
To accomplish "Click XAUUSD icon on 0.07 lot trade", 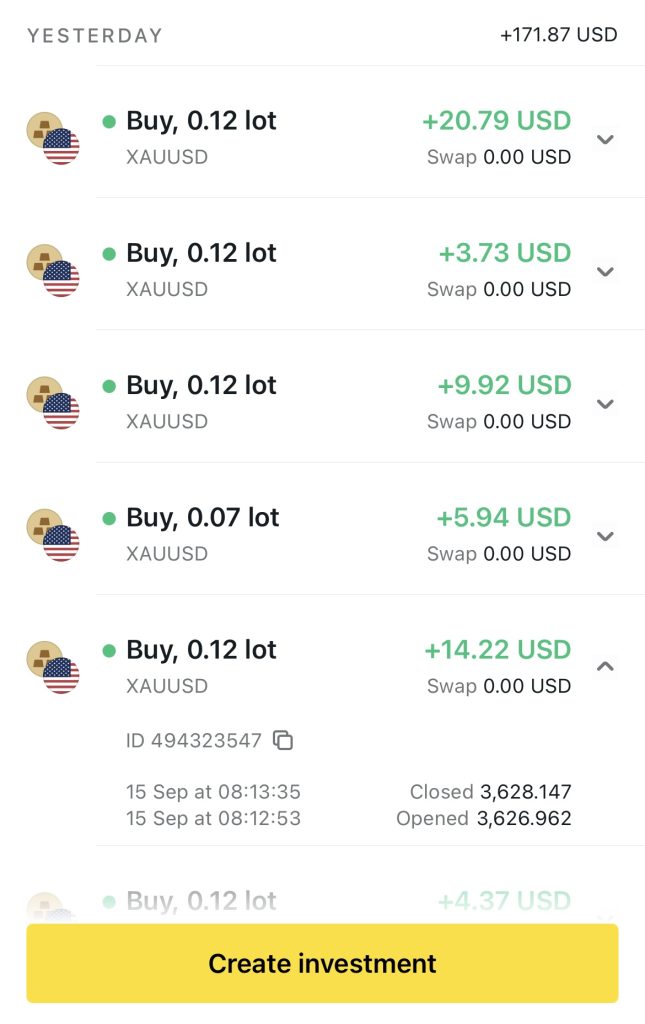I will tap(53, 535).
